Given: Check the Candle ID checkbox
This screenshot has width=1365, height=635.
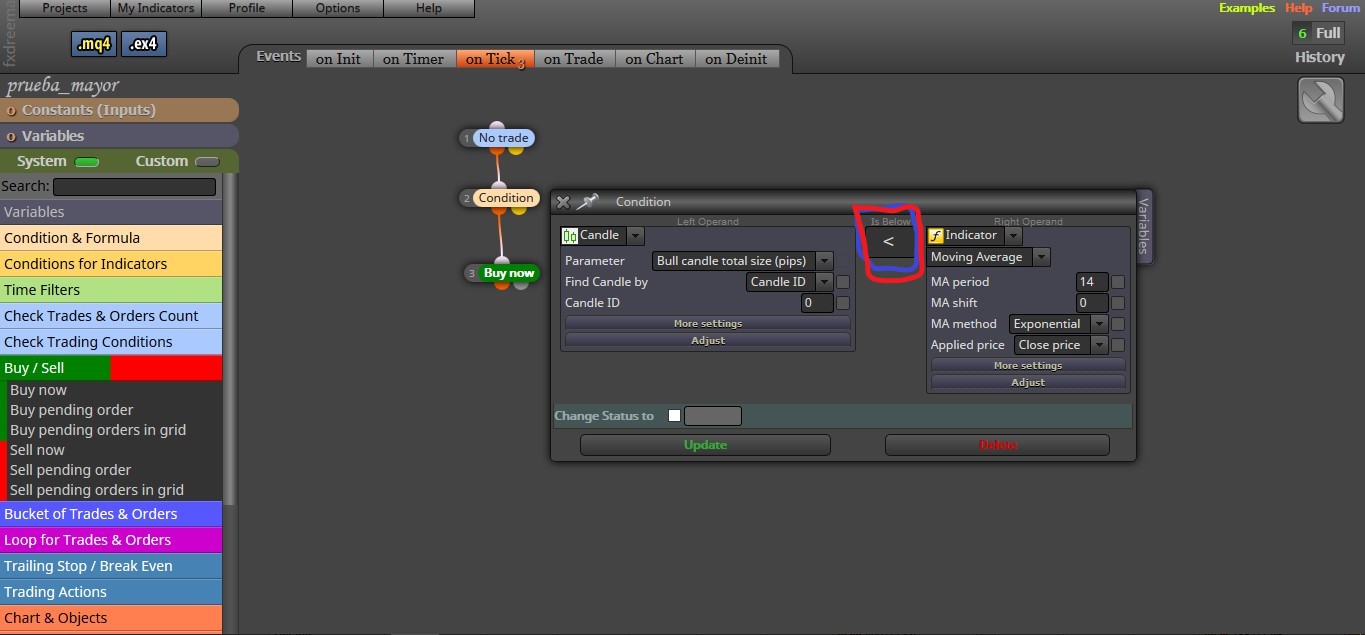Looking at the screenshot, I should [x=843, y=303].
